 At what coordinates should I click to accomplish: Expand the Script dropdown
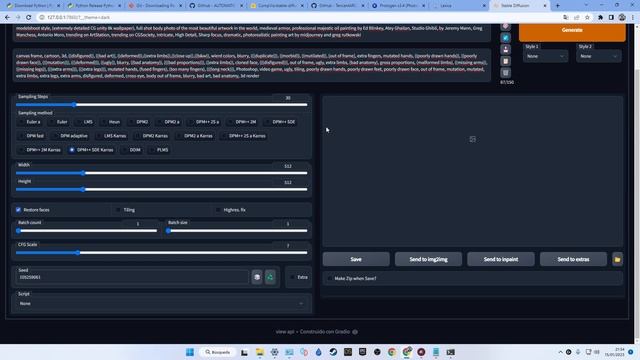[x=162, y=304]
